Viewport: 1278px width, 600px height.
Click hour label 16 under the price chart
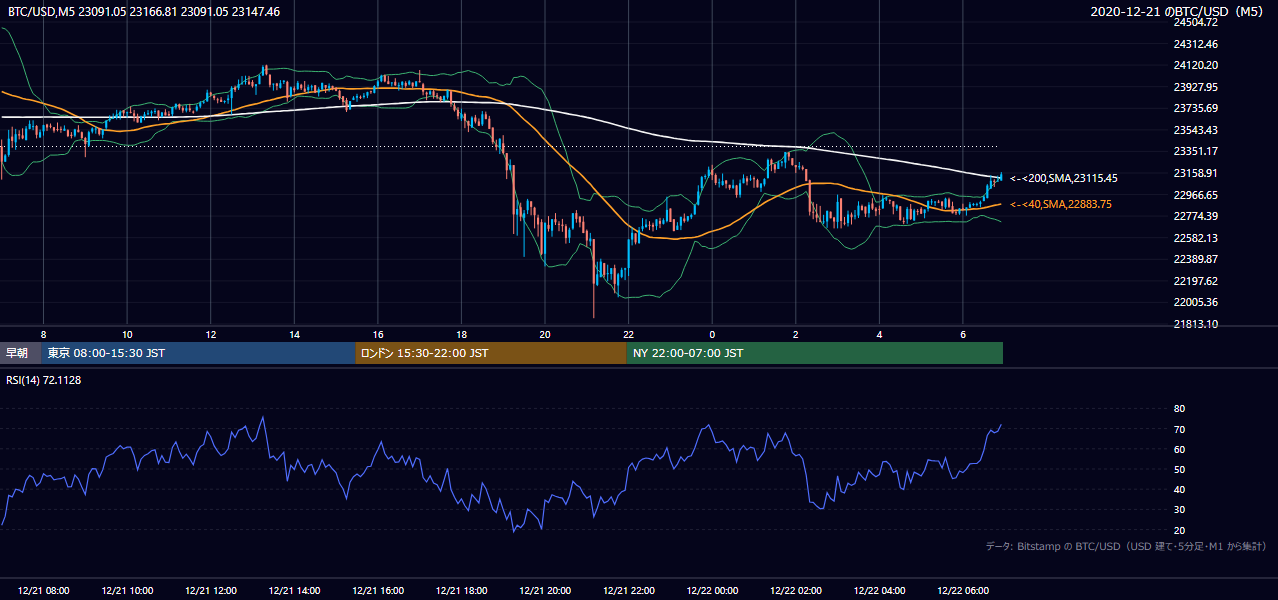pyautogui.click(x=378, y=334)
